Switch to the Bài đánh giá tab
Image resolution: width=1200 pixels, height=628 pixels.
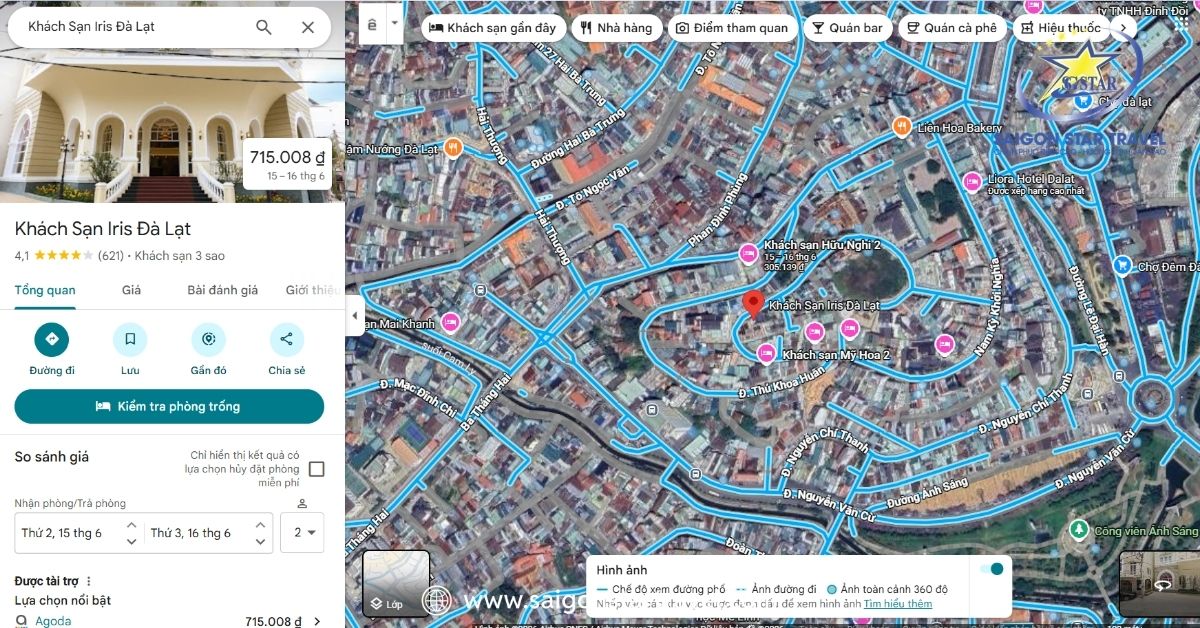(223, 290)
